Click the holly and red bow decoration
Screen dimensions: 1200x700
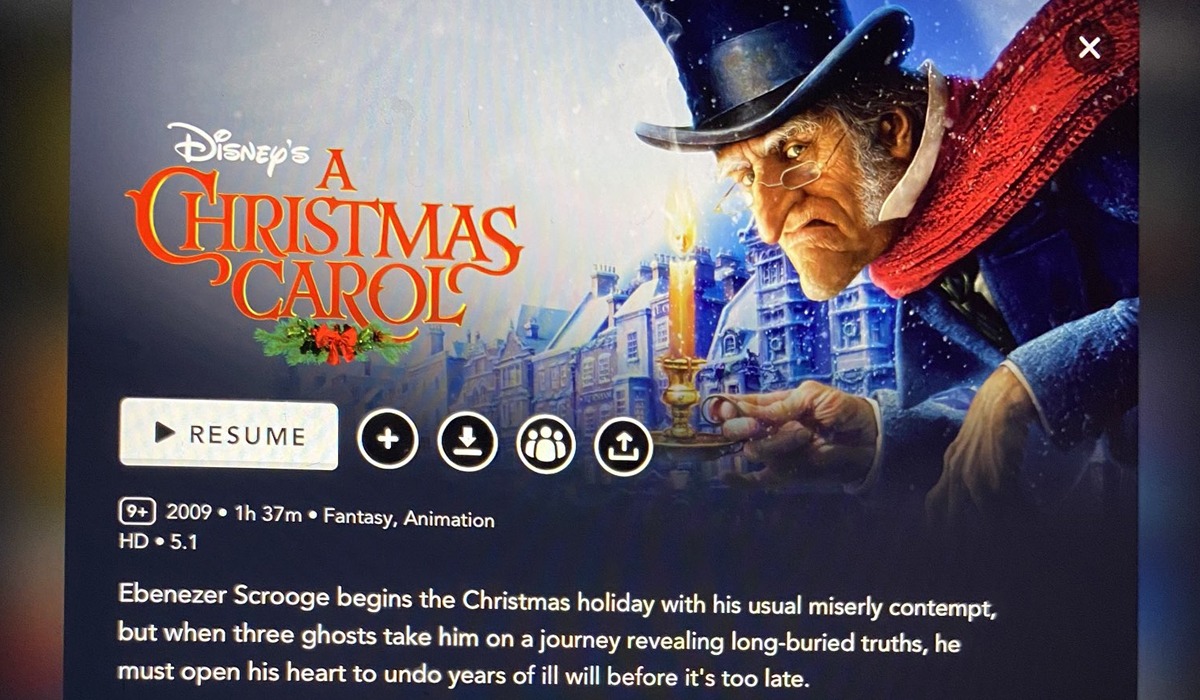click(x=335, y=342)
